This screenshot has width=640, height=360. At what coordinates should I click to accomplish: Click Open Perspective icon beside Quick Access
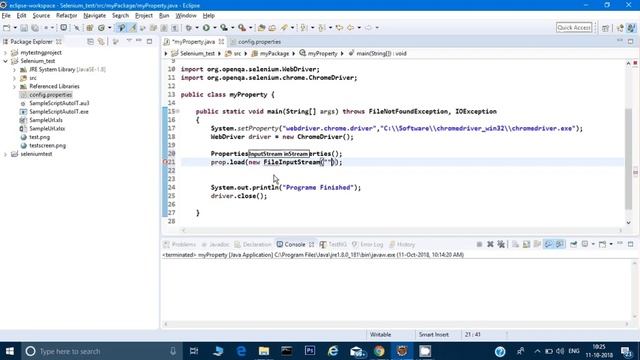(605, 28)
